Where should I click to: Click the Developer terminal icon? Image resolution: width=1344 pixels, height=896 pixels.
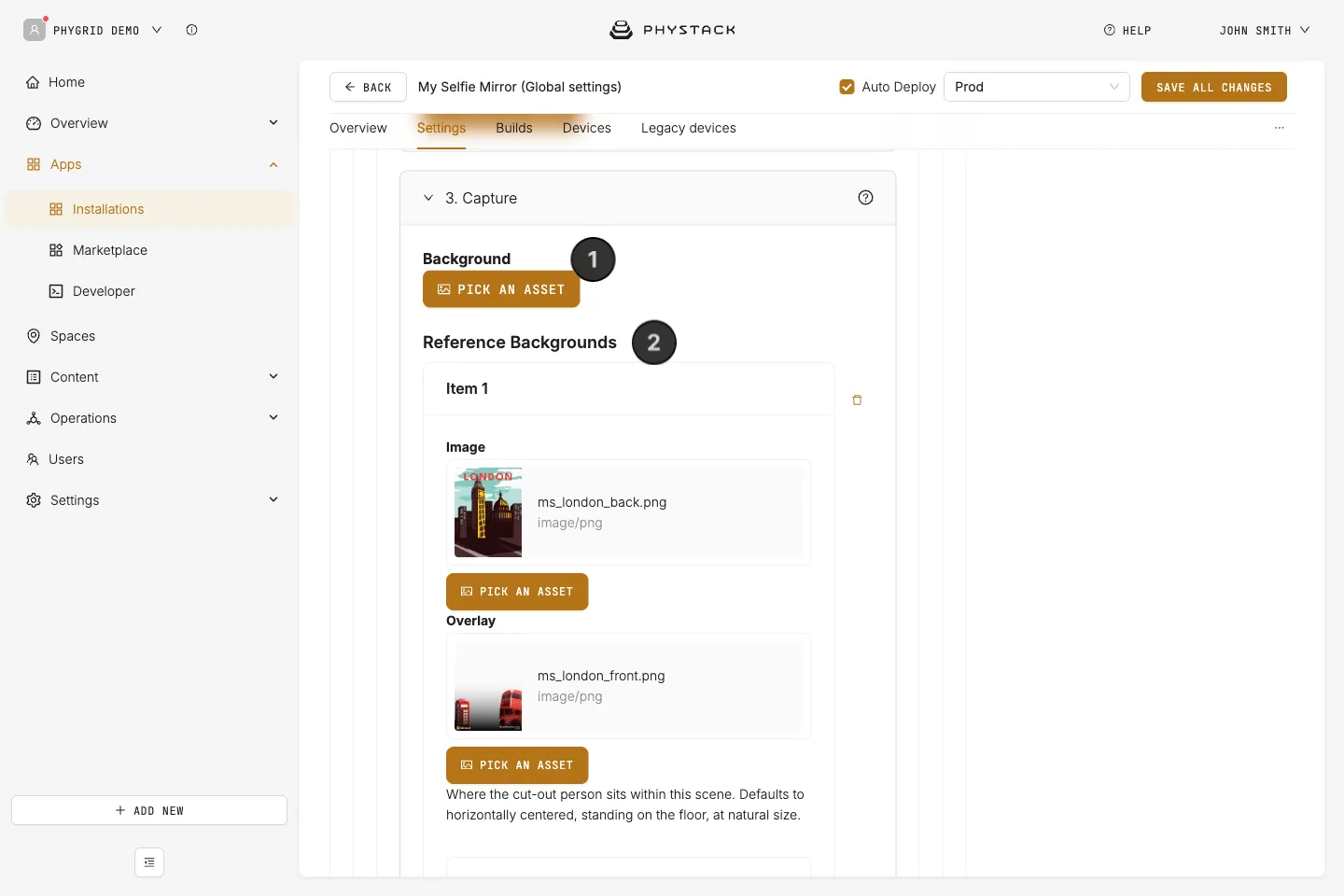point(56,291)
